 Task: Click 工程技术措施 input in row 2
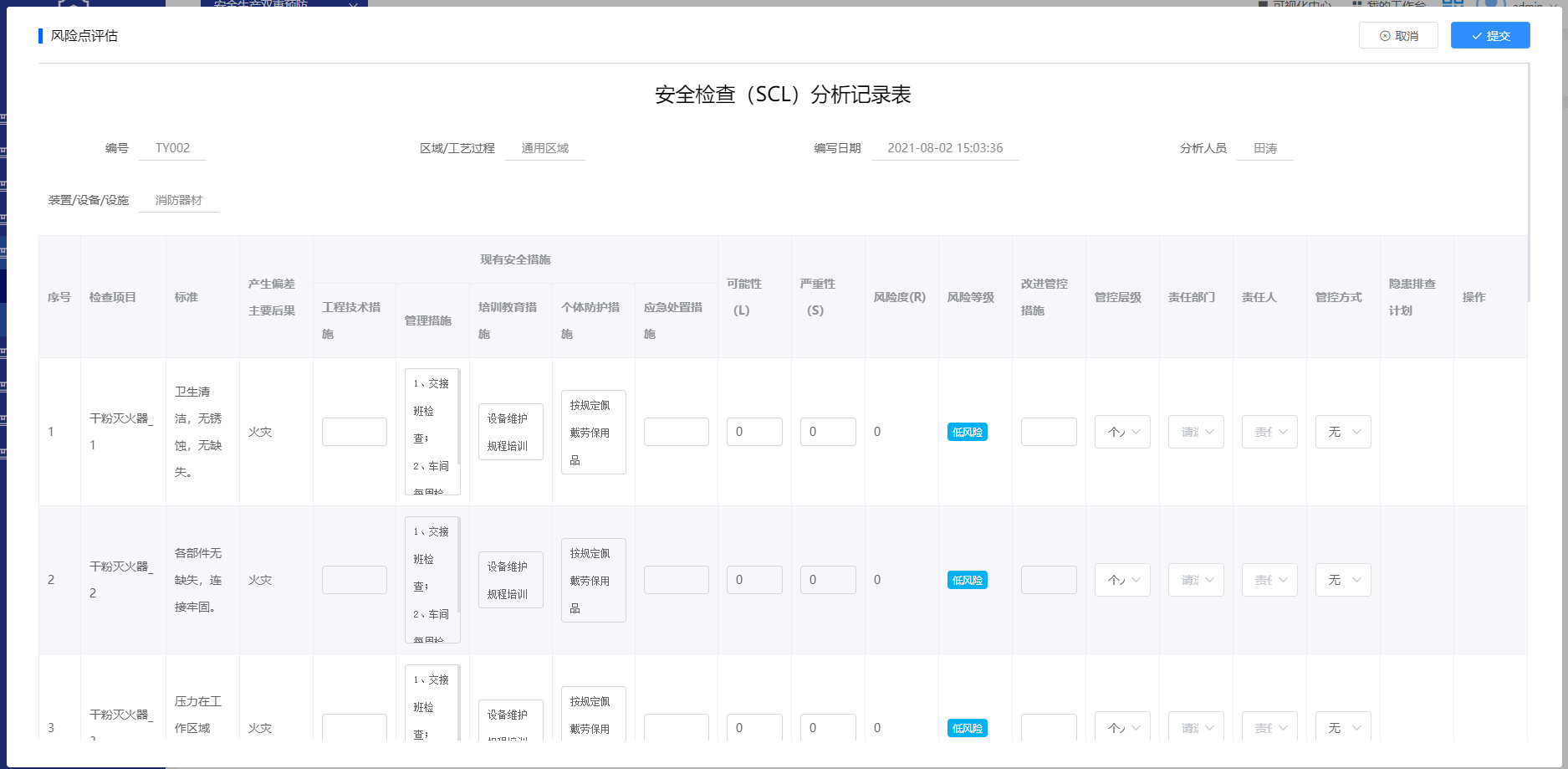pyautogui.click(x=355, y=580)
